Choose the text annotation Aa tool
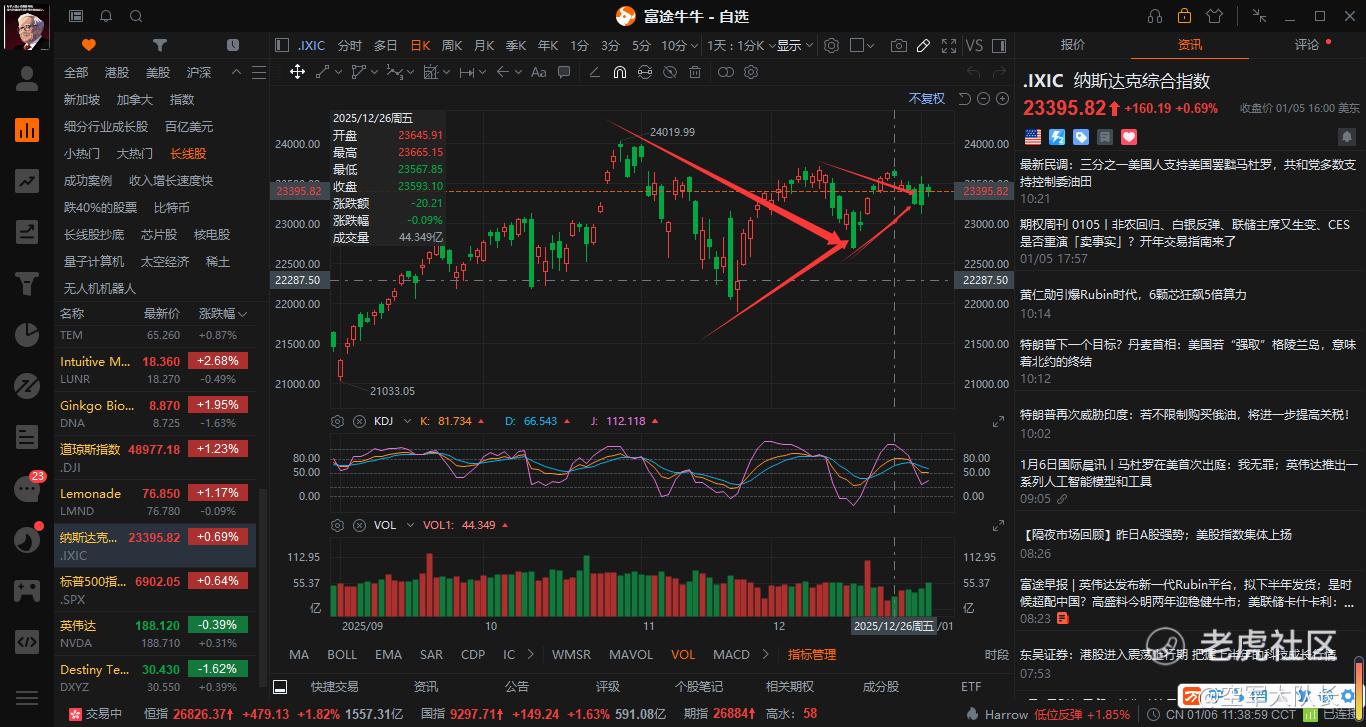Viewport: 1366px width, 727px height. [539, 72]
